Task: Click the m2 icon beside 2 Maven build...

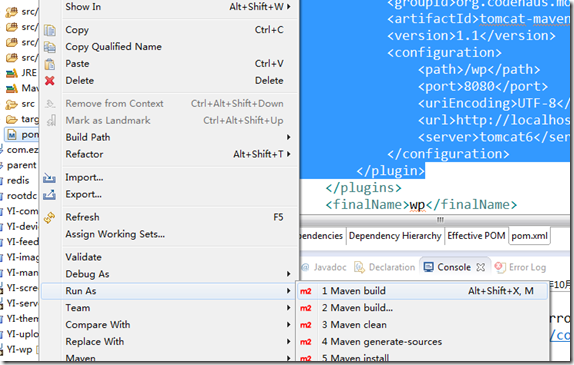Action: pyautogui.click(x=306, y=308)
